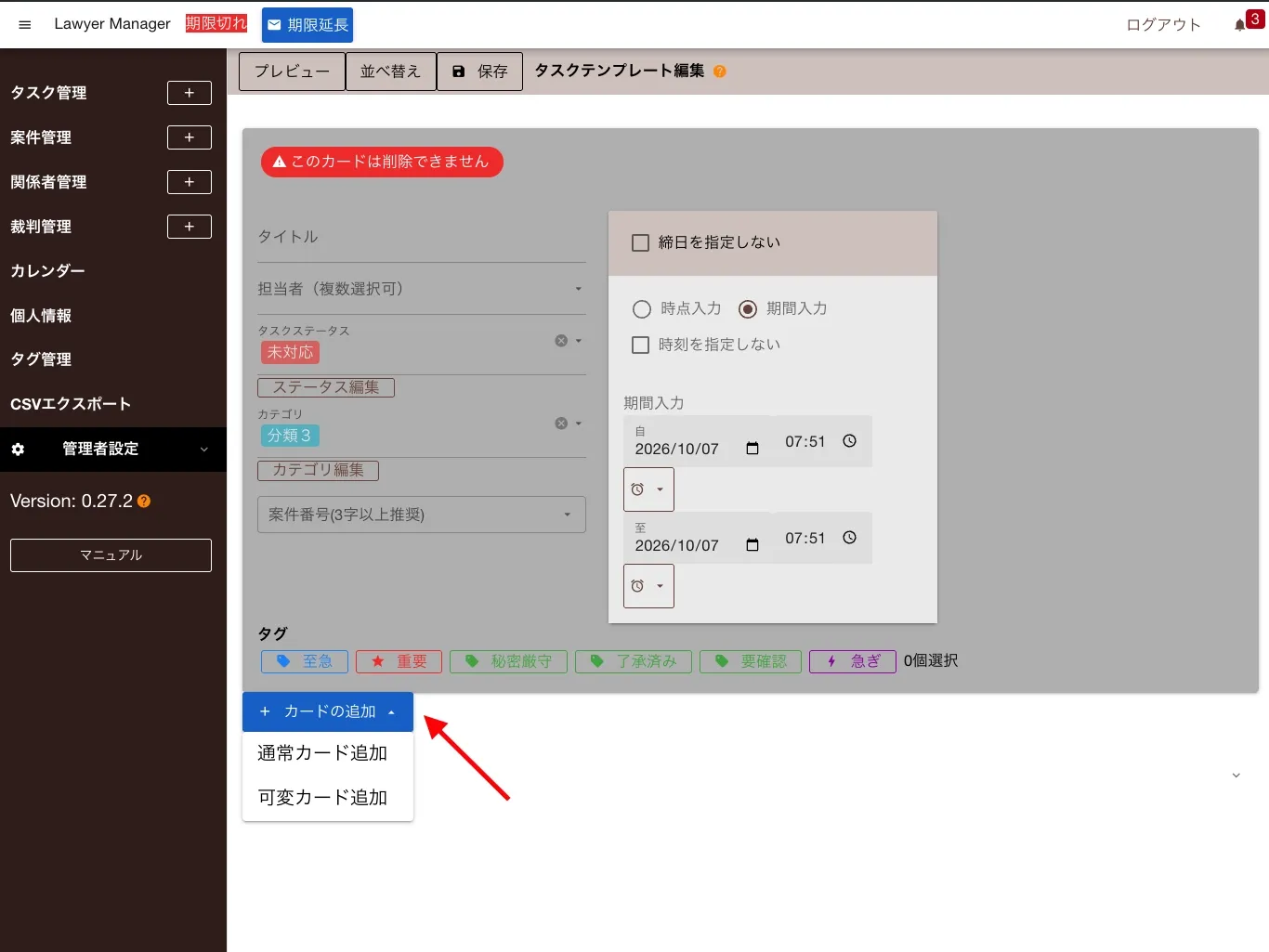Click the このカードは削除できません warning chip
Screen dimensions: 1269x952
click(382, 162)
